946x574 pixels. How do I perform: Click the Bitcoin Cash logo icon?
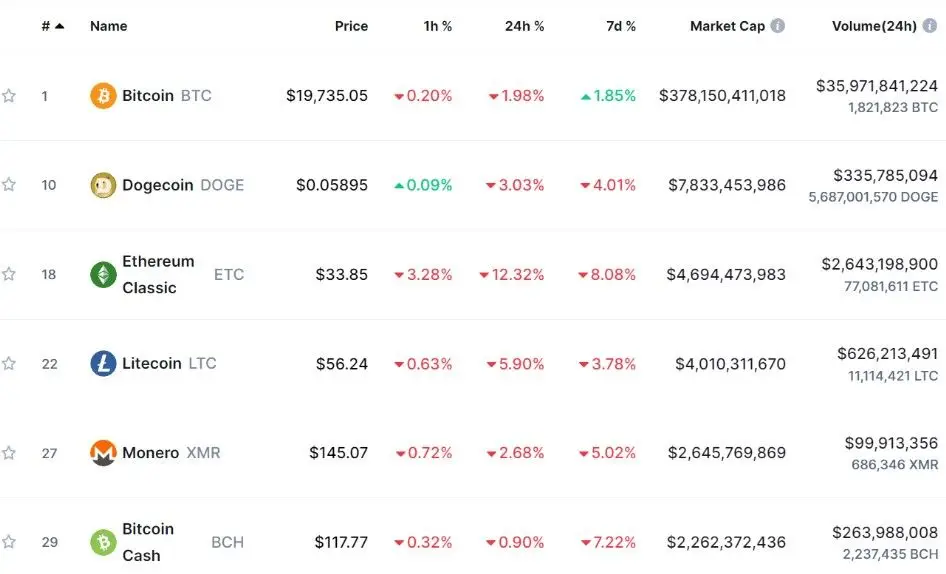coord(103,542)
